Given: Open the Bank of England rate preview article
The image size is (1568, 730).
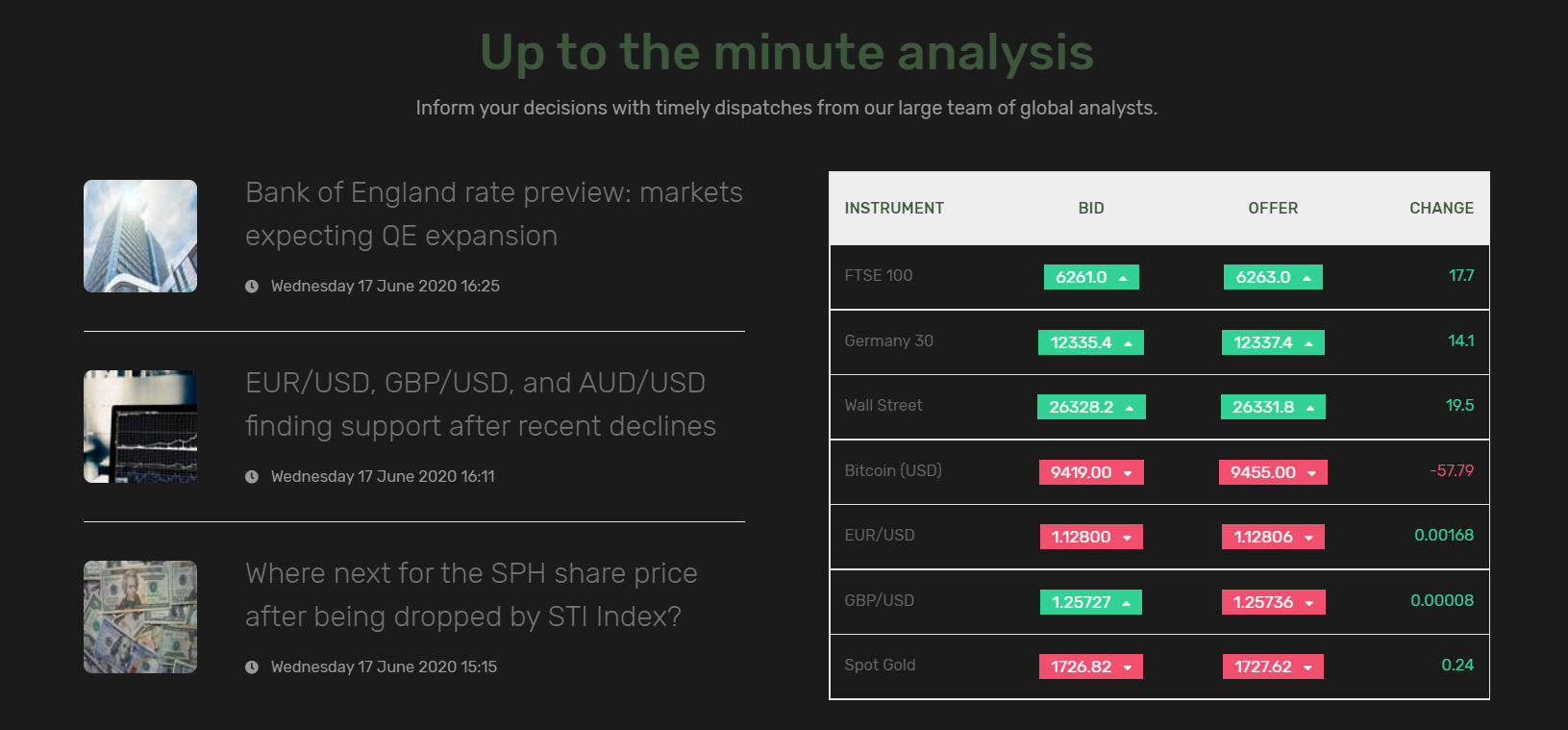Looking at the screenshot, I should click(494, 214).
